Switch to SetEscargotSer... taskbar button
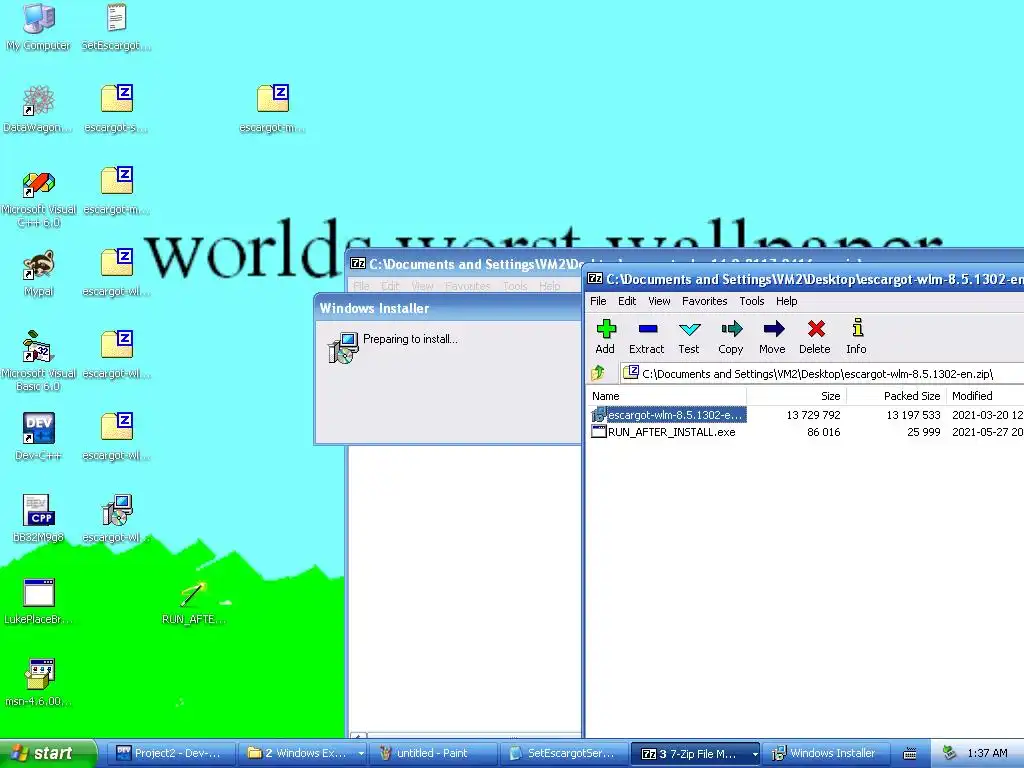 coord(564,753)
